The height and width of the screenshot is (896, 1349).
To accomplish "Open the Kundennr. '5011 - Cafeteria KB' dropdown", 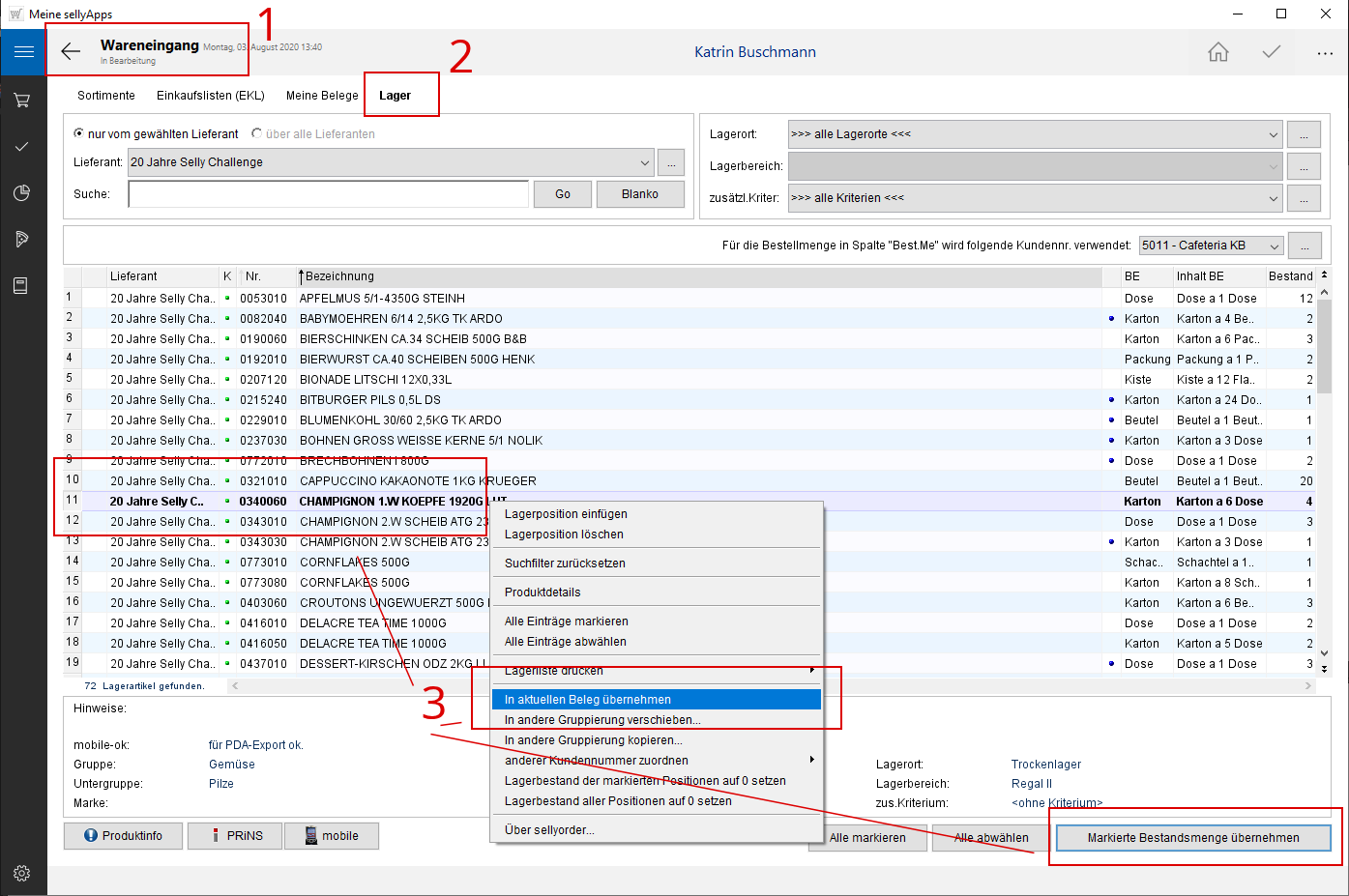I will click(x=1274, y=246).
